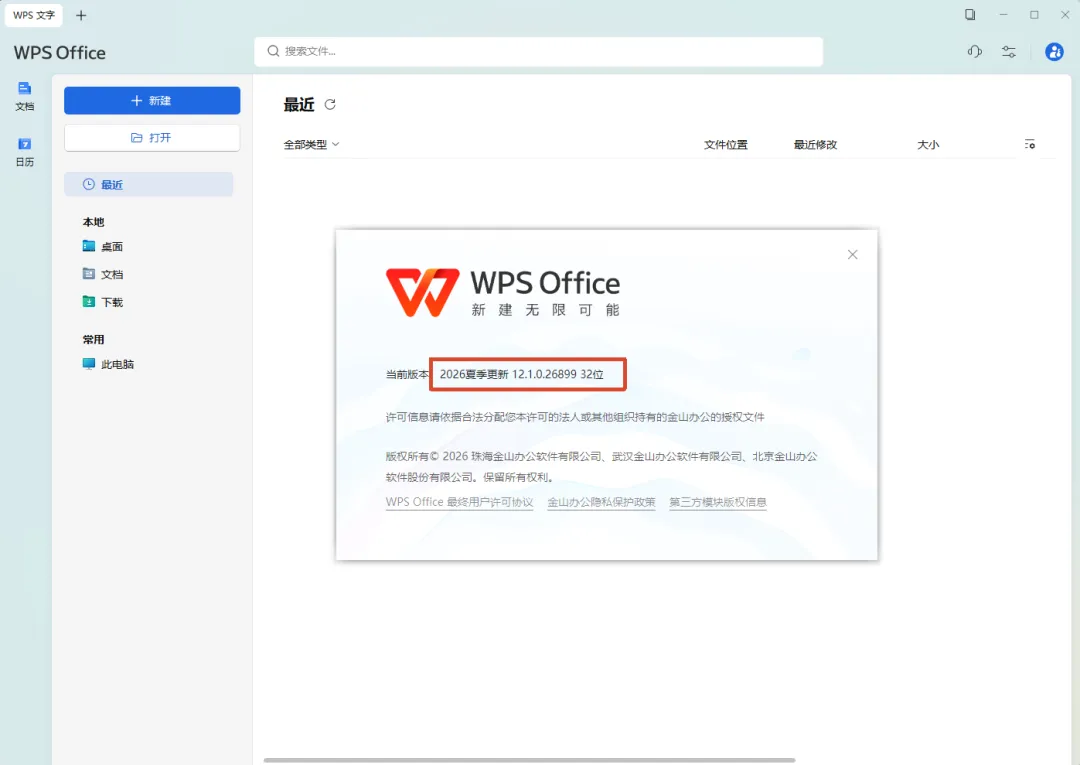This screenshot has height=765, width=1080.
Task: Open the 日历 calendar sidebar icon
Action: [x=25, y=151]
